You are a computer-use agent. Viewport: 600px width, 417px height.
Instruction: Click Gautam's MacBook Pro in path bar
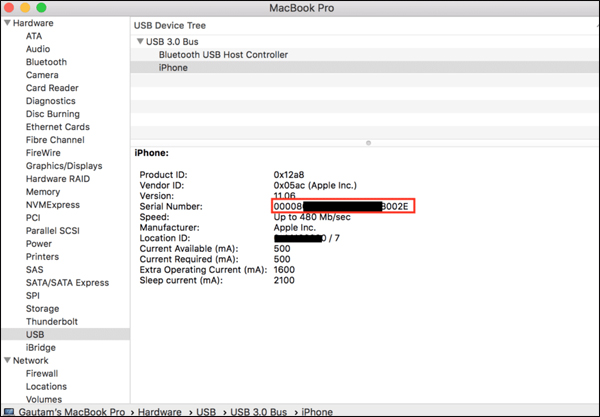(72, 412)
